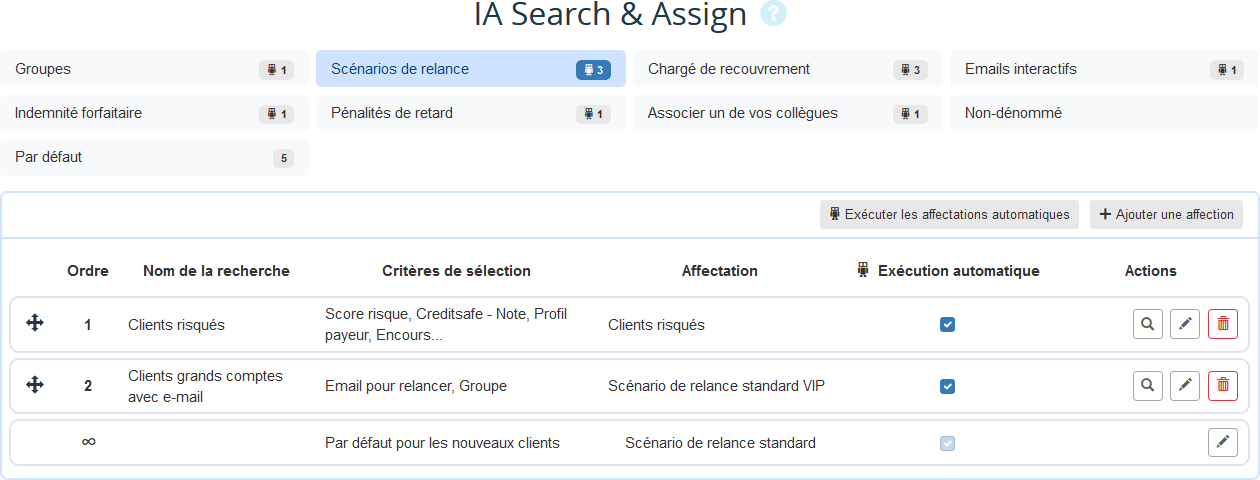Click the robot badge on Pénalités de retard
Screen dimensions: 1260x480
593,114
